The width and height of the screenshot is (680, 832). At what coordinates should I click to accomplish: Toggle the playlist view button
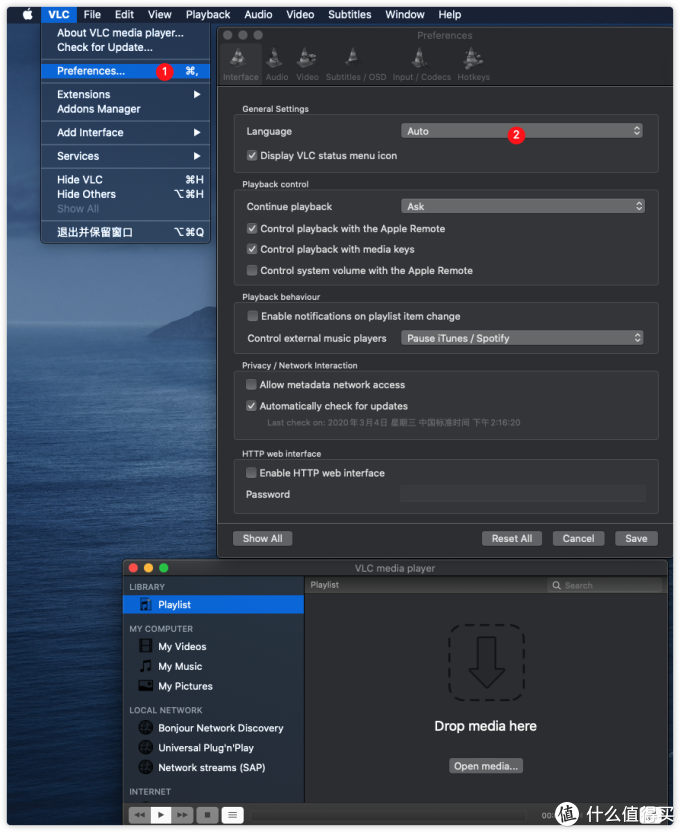tap(232, 814)
